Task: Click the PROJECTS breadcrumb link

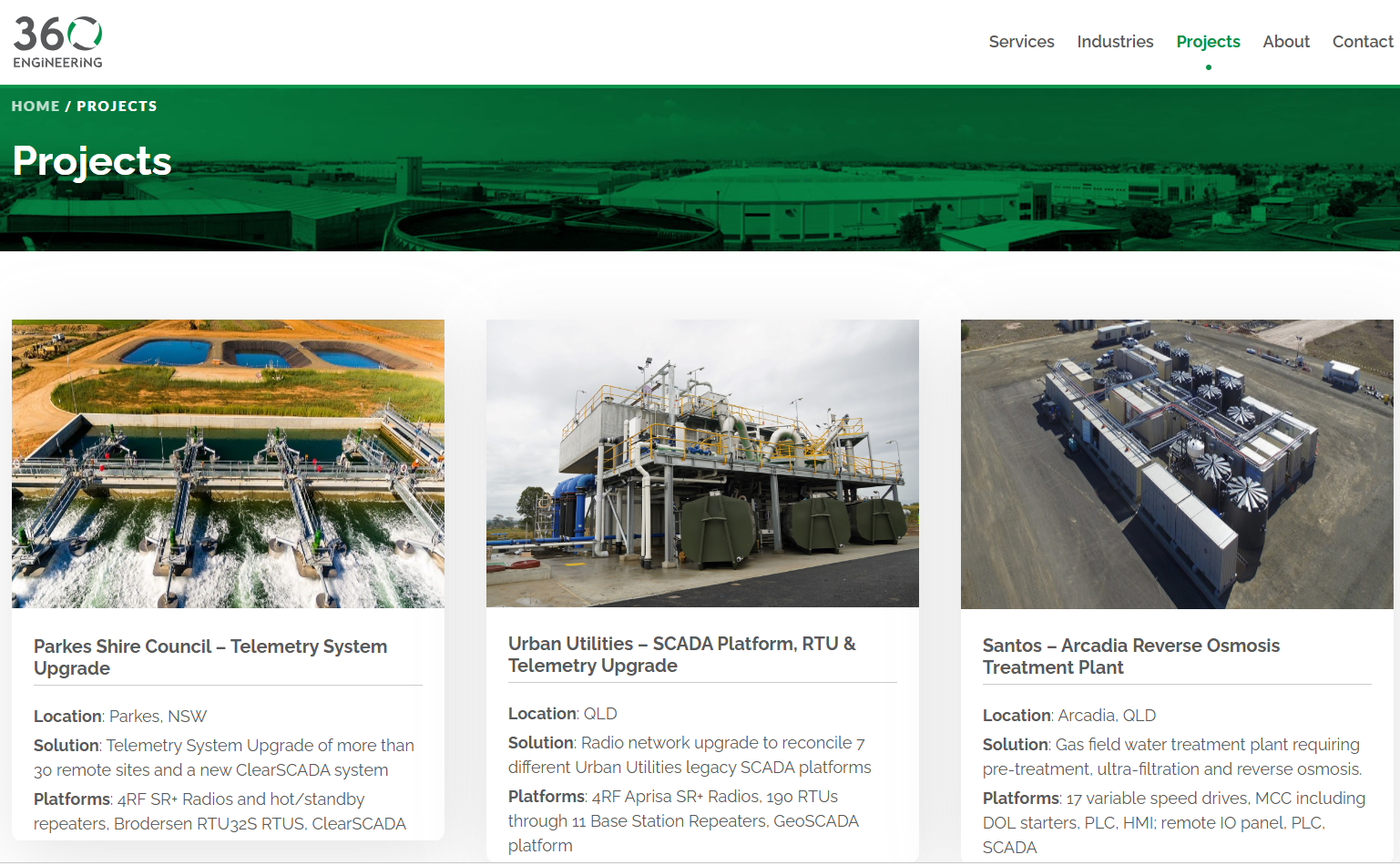Action: coord(117,107)
